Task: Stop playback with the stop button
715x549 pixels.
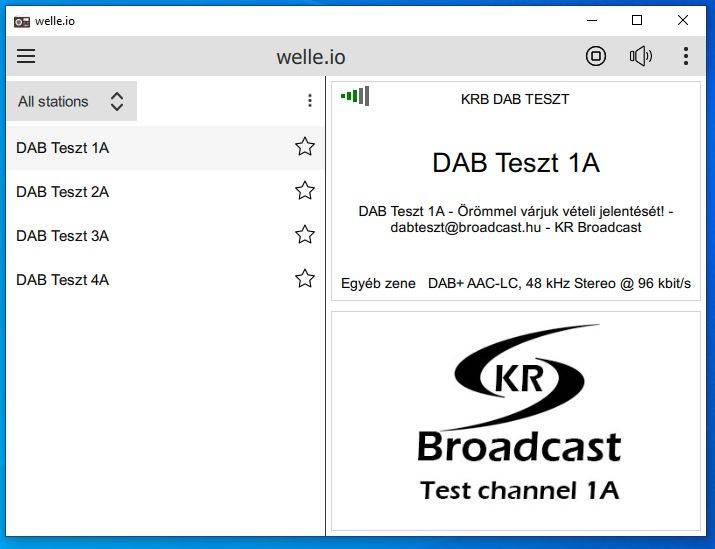Action: [x=596, y=56]
